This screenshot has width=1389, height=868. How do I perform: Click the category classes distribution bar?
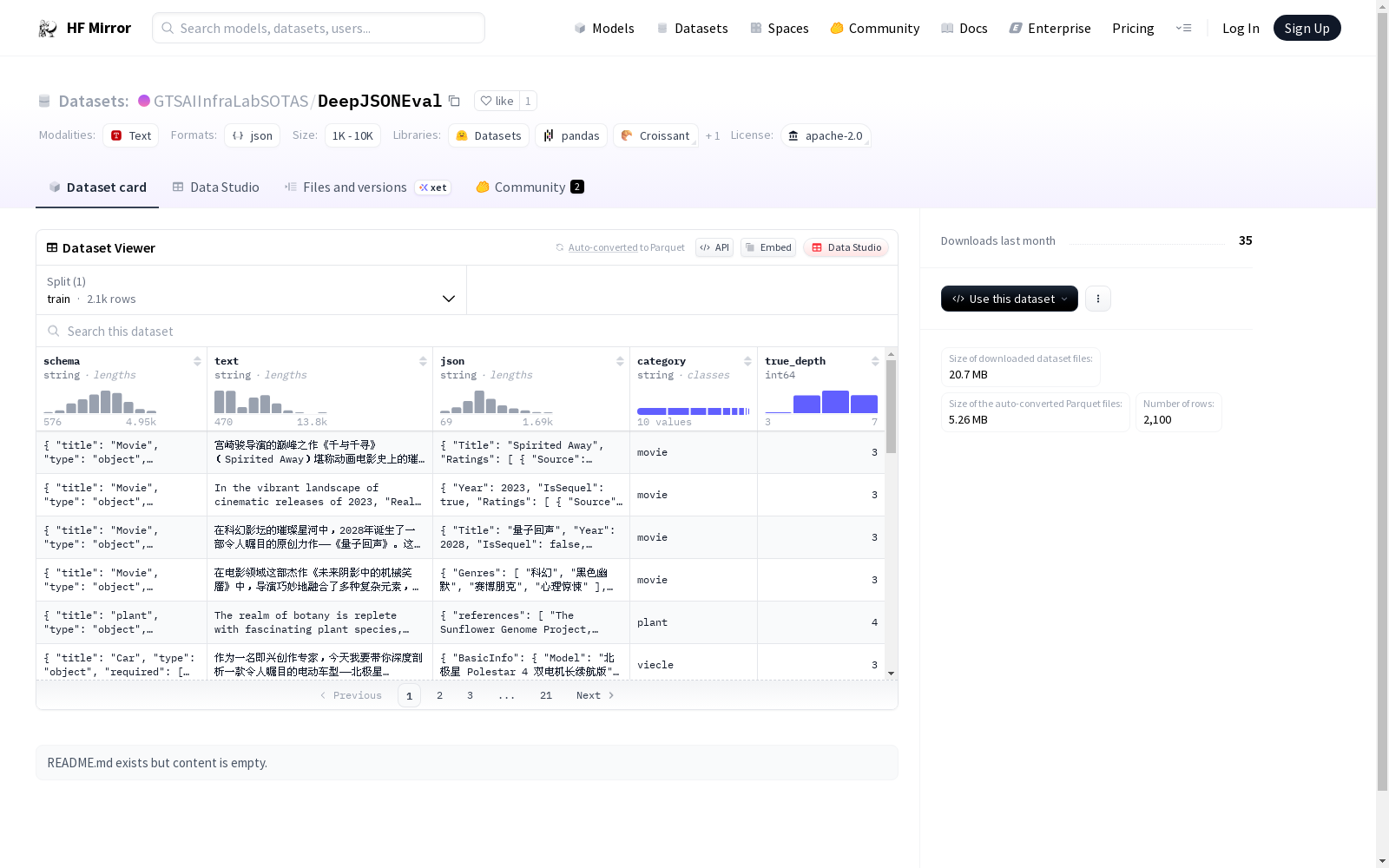(693, 411)
